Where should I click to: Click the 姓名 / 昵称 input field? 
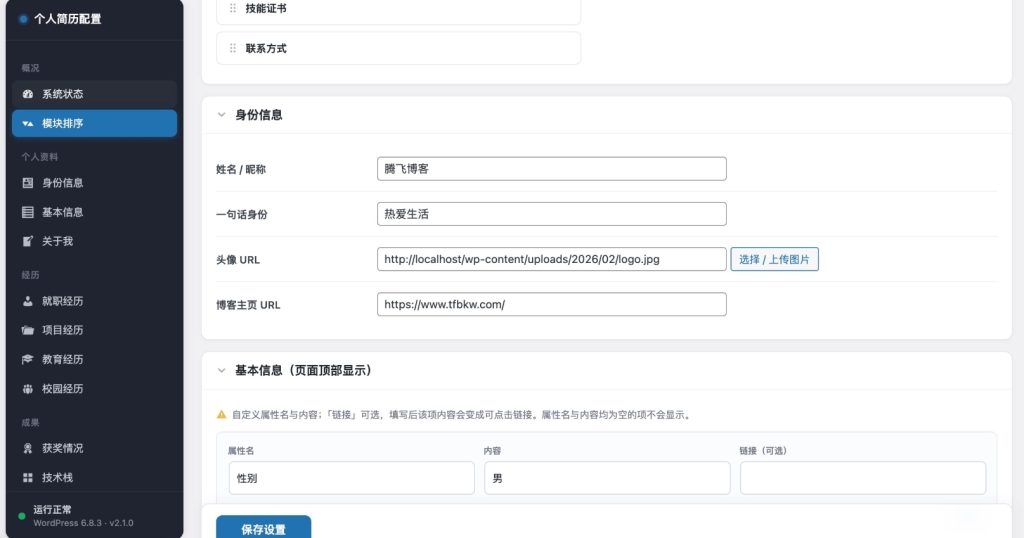point(551,169)
